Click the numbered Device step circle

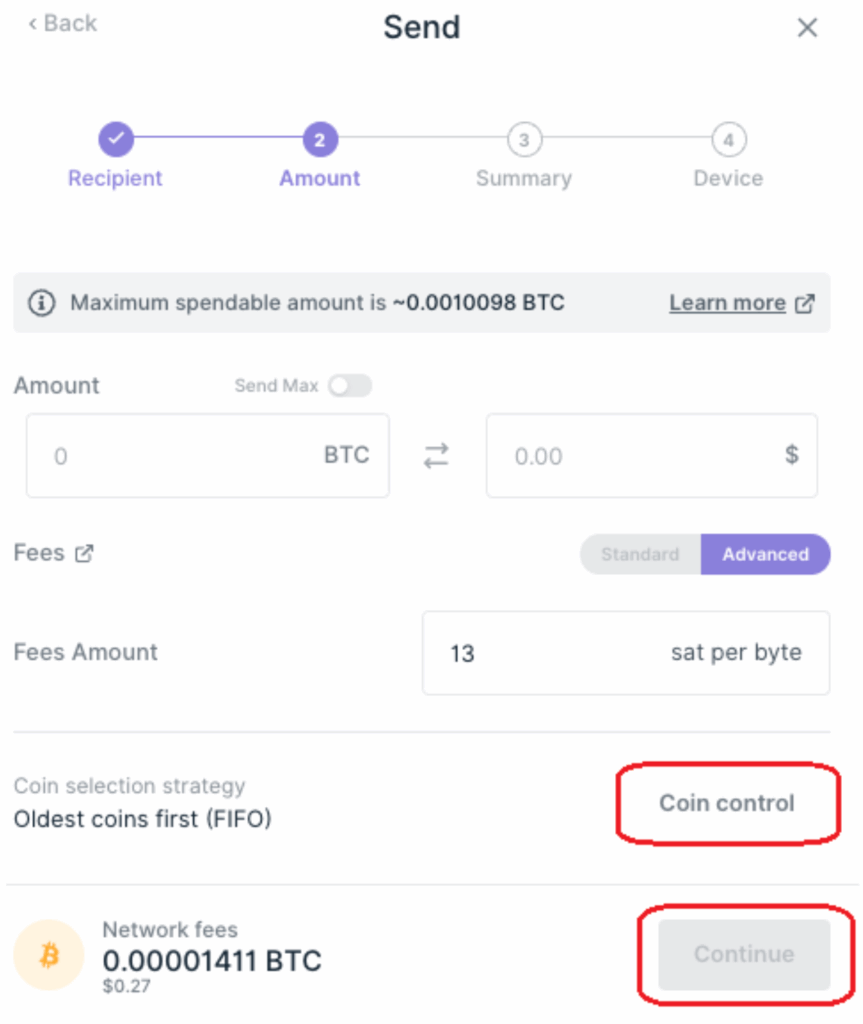(728, 140)
